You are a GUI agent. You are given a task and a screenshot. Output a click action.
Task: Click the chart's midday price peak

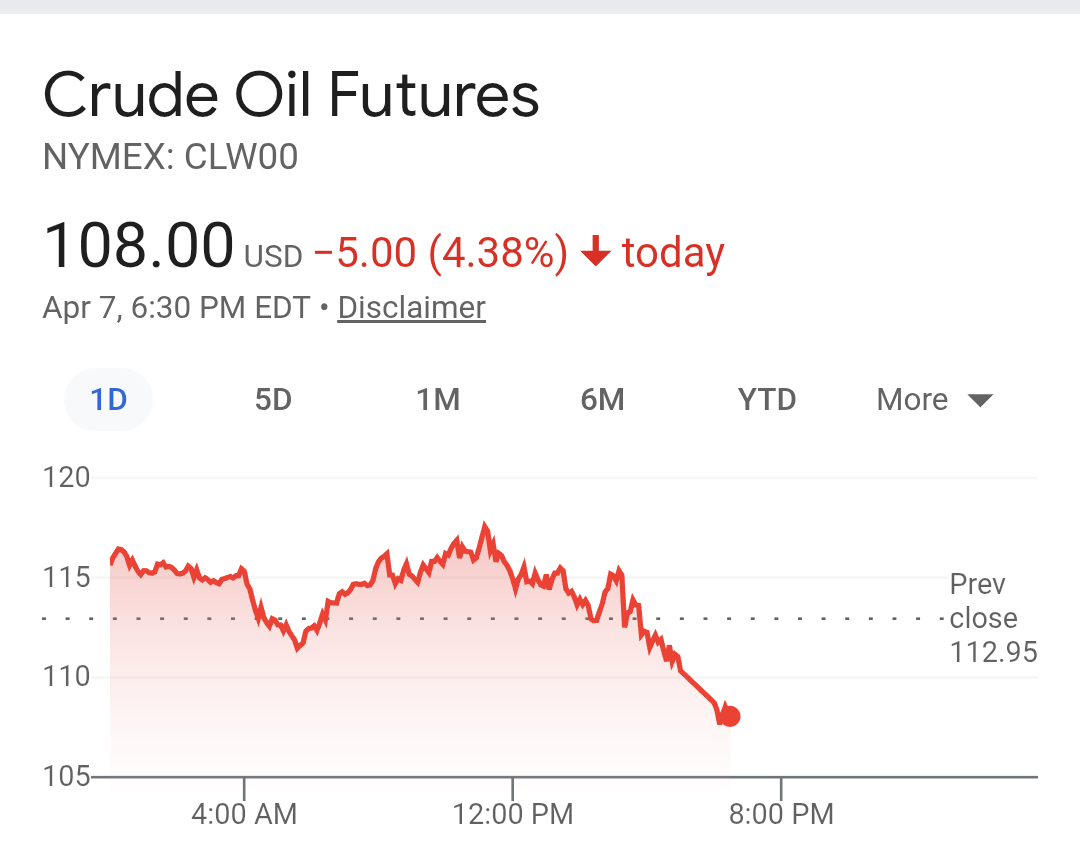pyautogui.click(x=485, y=526)
